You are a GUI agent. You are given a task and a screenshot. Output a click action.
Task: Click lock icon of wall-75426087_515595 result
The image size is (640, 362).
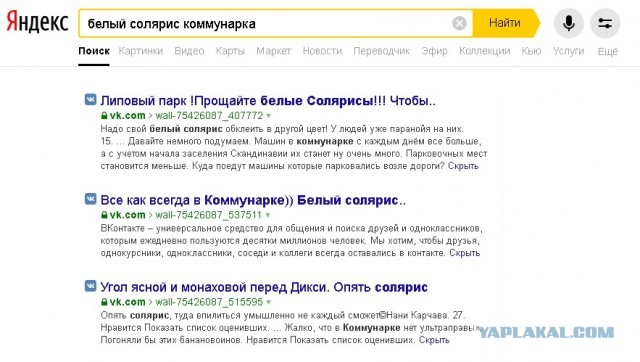click(x=104, y=302)
